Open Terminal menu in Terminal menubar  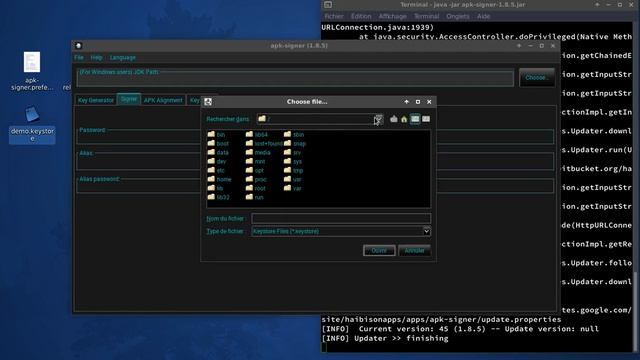[x=426, y=16]
